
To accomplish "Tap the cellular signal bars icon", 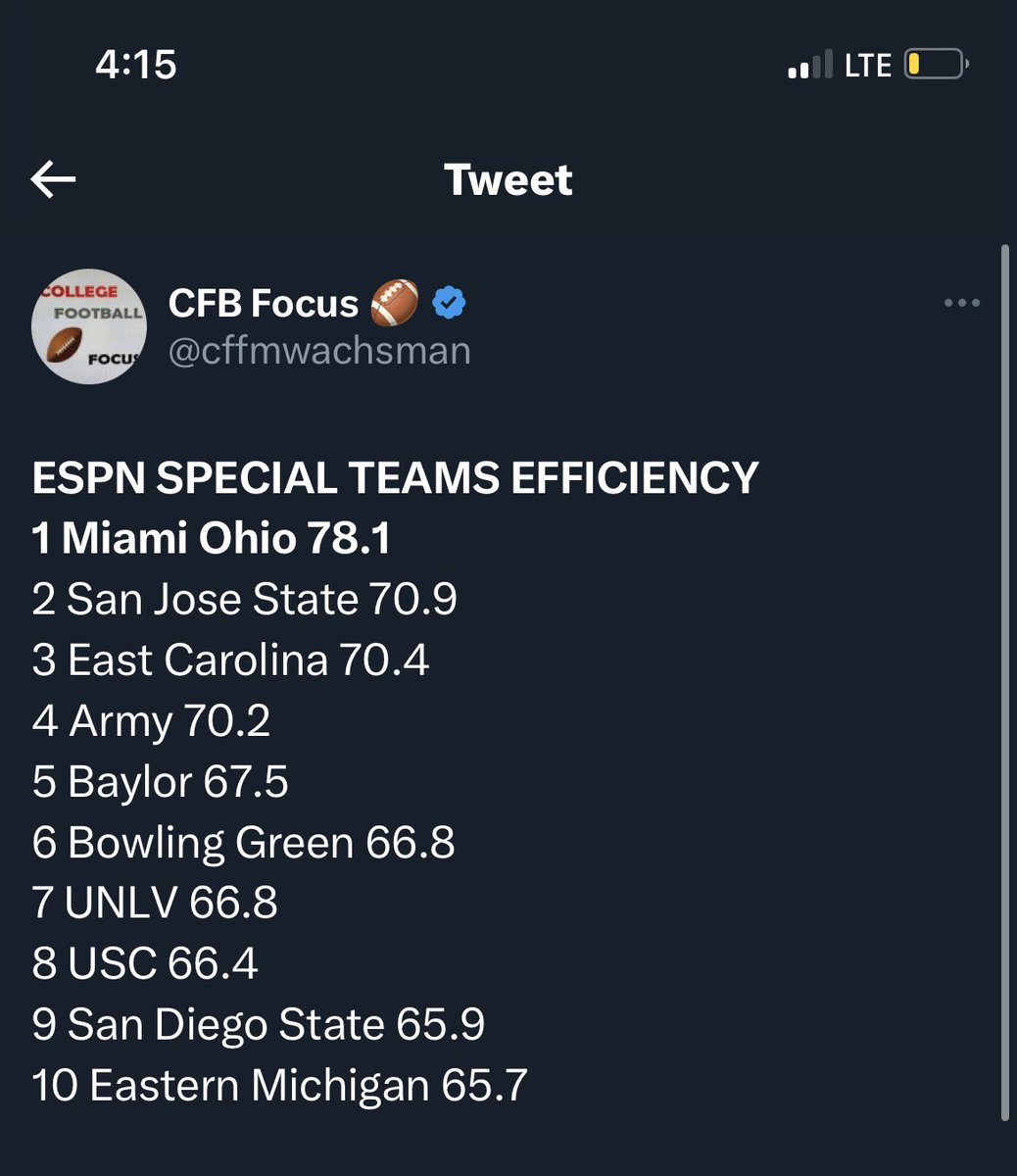I will (811, 66).
